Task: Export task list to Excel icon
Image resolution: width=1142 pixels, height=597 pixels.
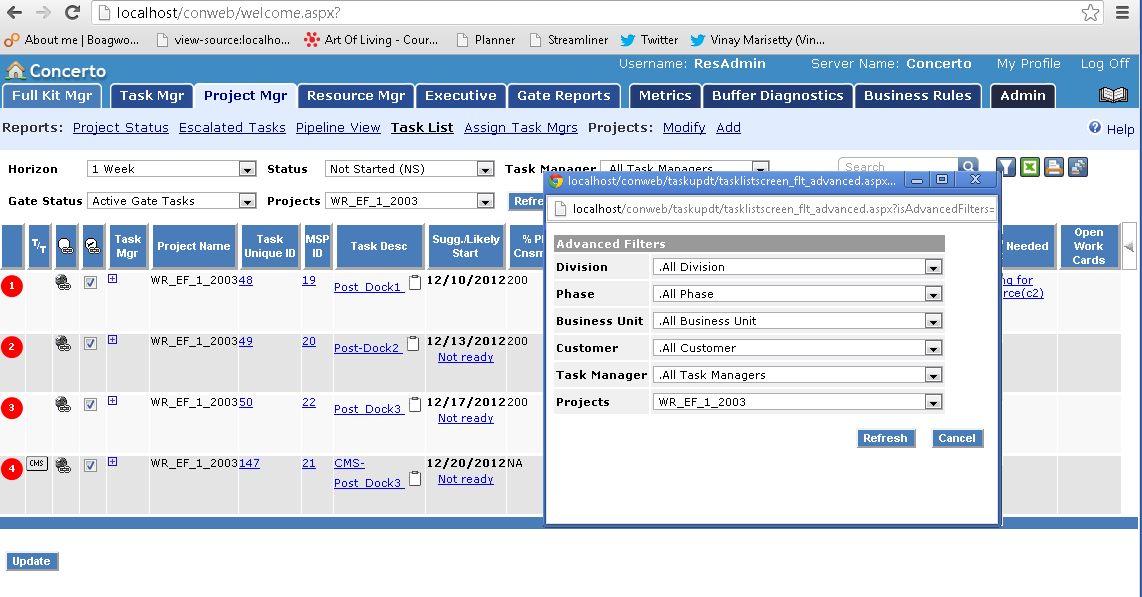Action: (1030, 167)
